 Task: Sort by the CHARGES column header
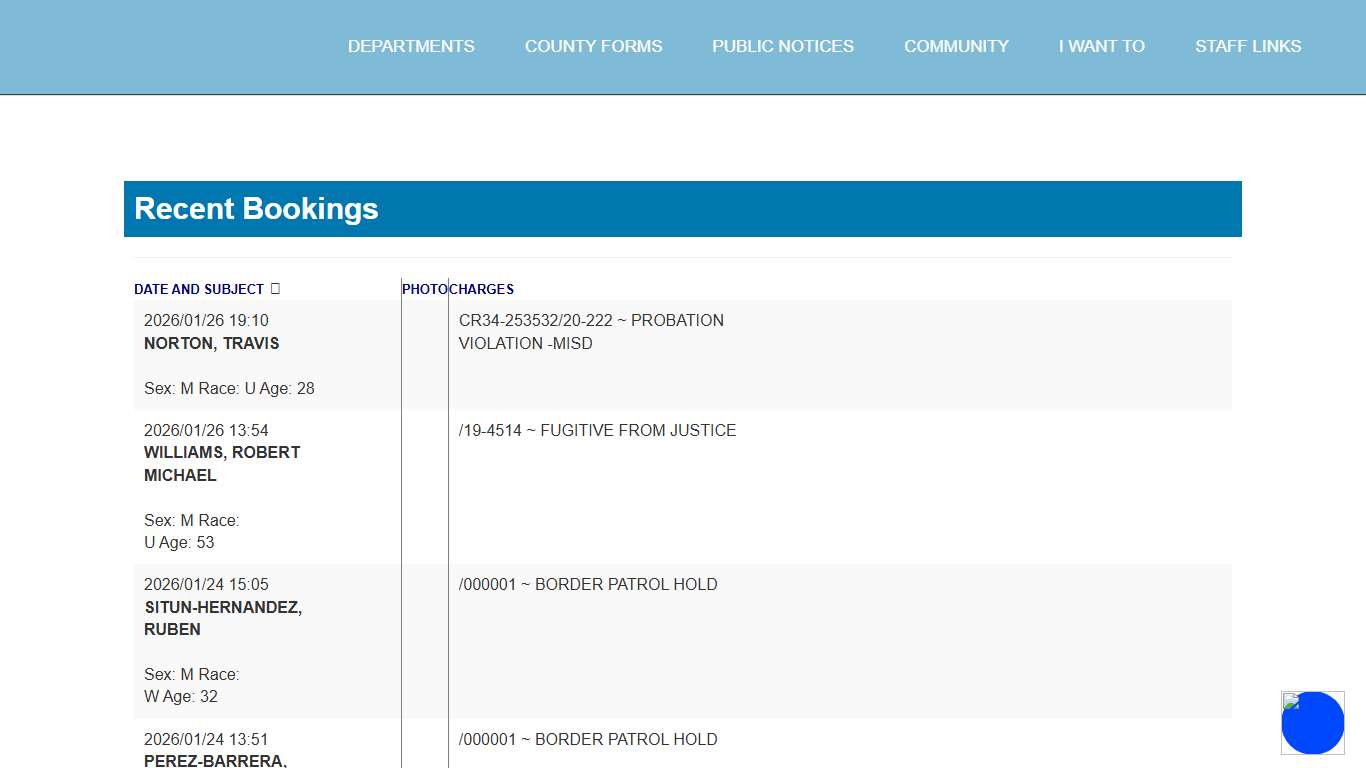point(482,289)
